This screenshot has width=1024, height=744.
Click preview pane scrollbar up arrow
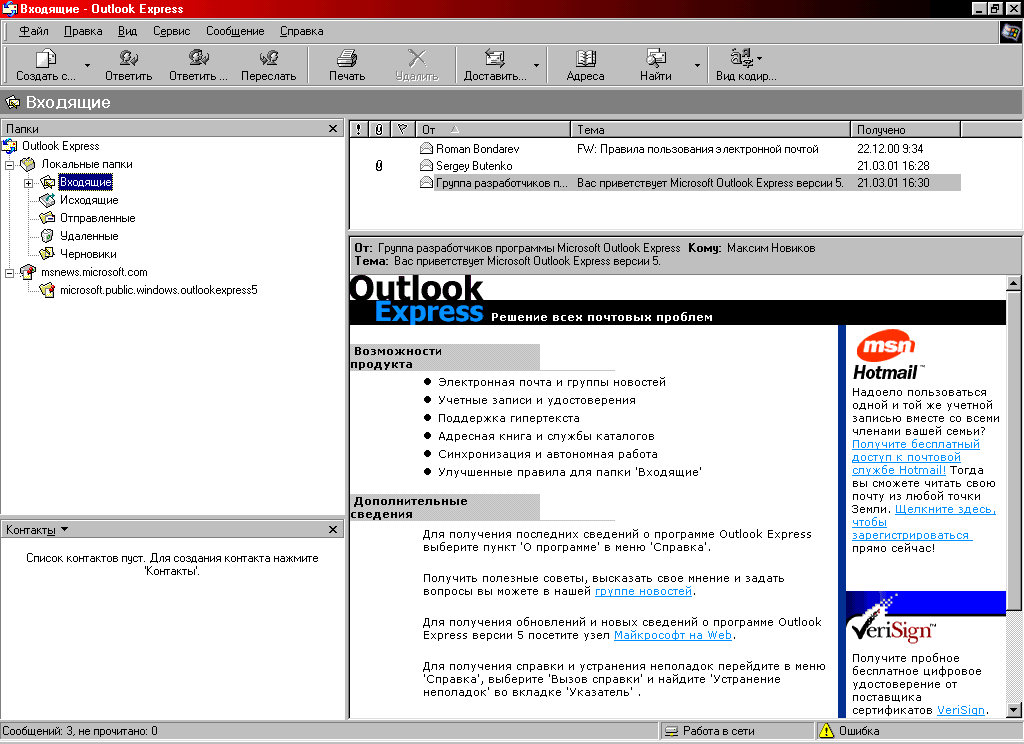tap(1014, 283)
